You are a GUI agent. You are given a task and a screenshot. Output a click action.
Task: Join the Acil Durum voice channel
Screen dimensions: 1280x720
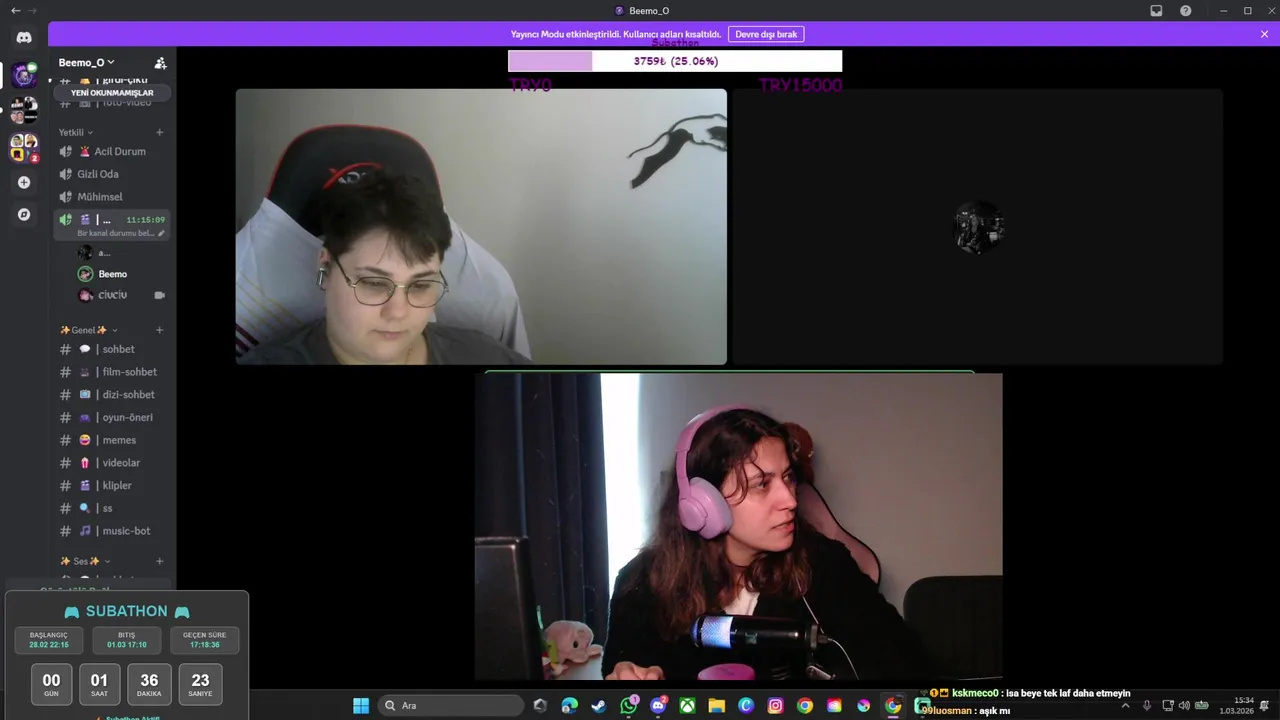111,151
